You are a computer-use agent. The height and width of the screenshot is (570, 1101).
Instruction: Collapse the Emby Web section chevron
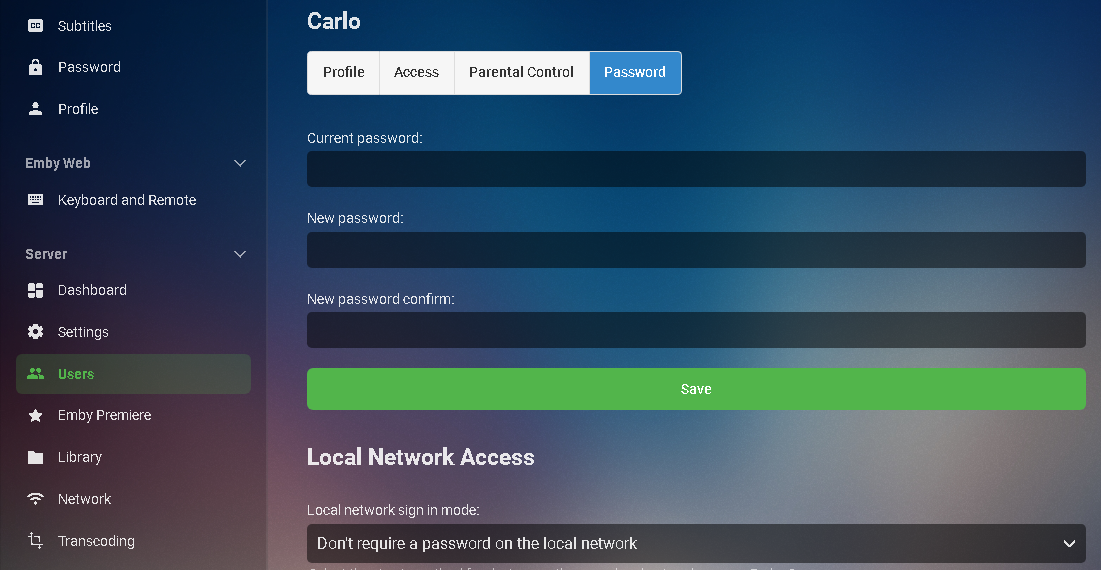click(240, 163)
